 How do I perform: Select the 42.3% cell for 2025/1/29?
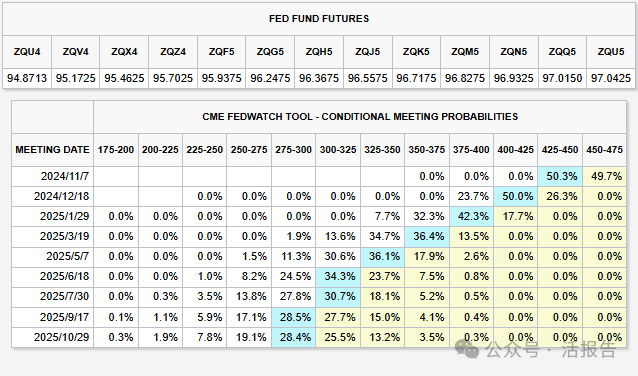coord(473,216)
